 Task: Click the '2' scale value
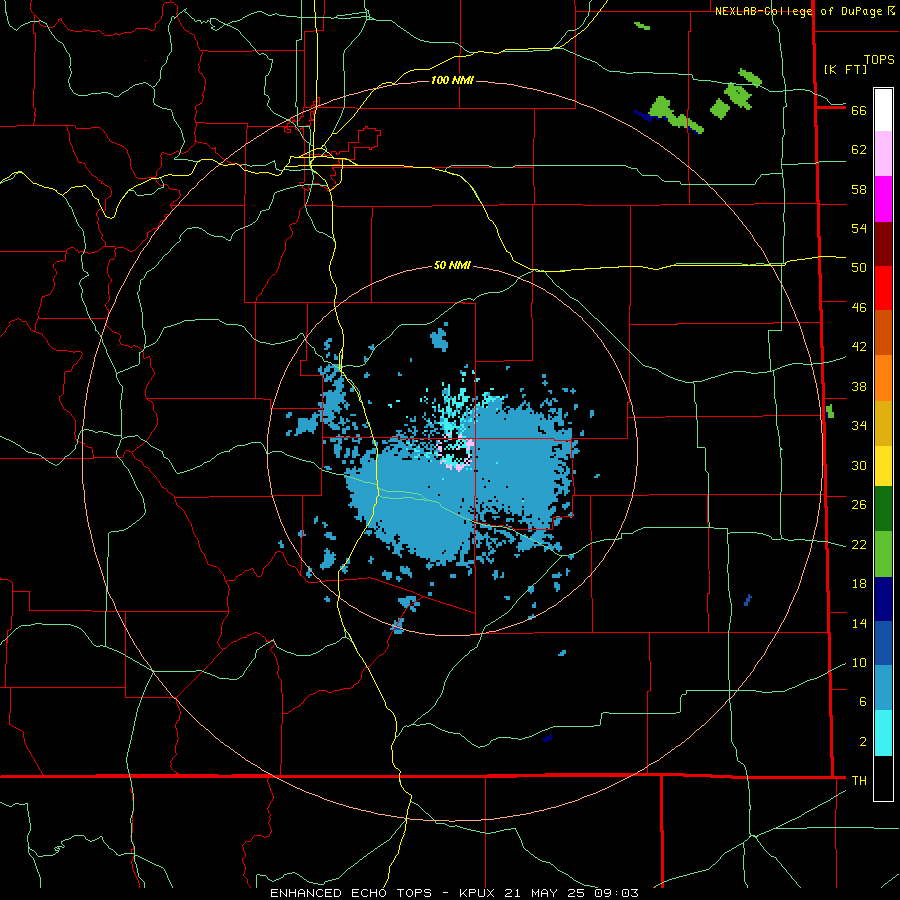tap(863, 742)
